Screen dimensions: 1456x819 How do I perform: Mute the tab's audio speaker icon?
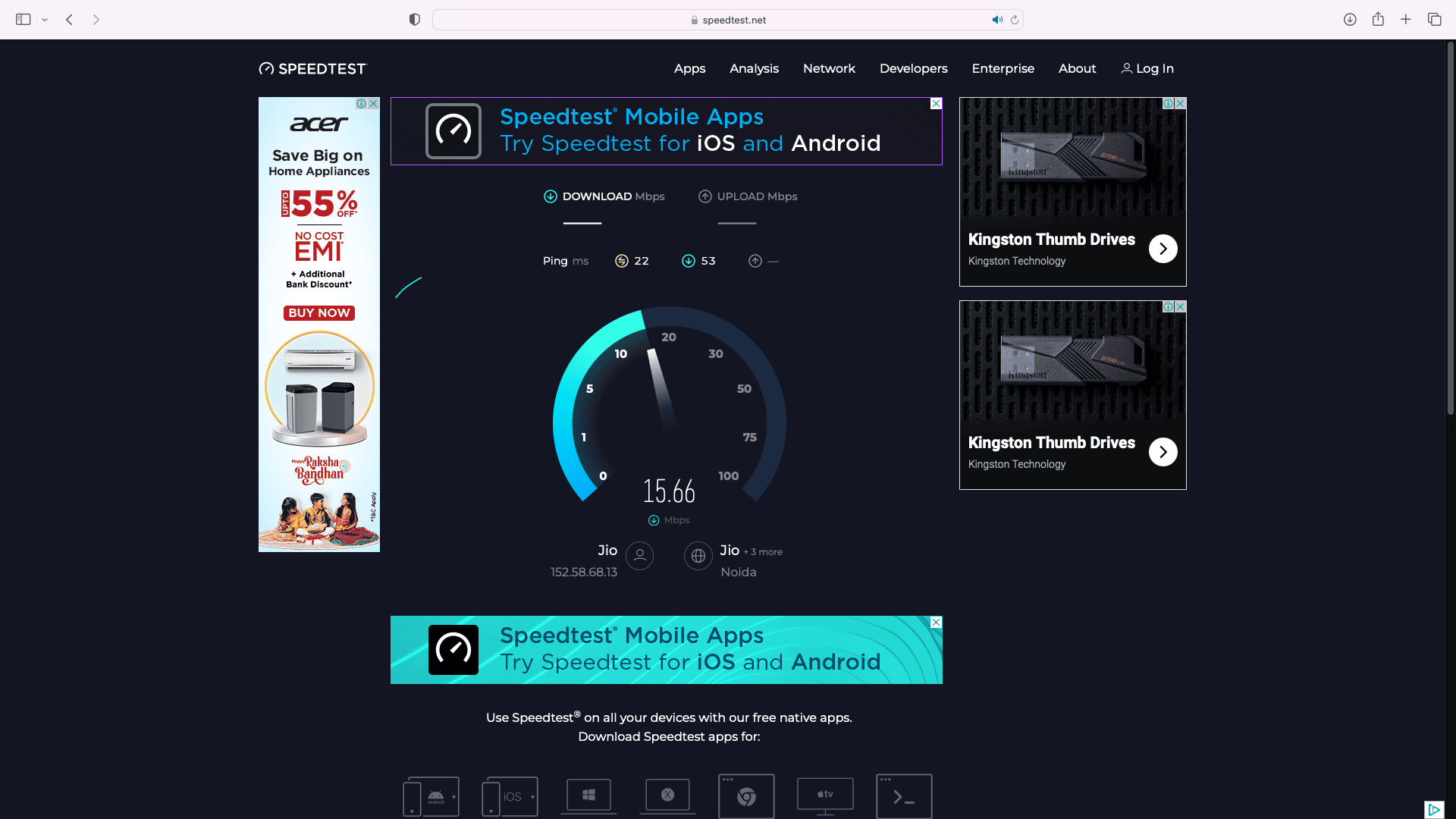point(996,20)
